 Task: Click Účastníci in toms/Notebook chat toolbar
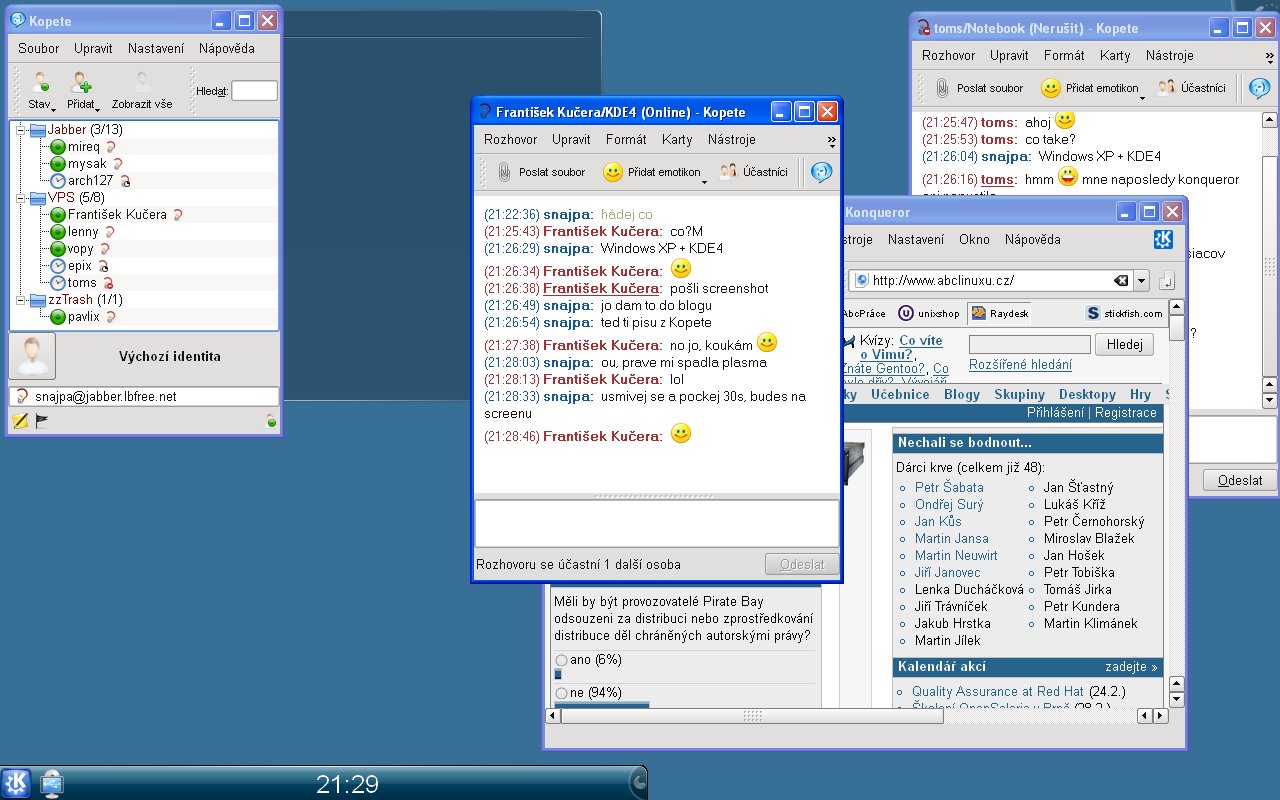tap(1191, 88)
